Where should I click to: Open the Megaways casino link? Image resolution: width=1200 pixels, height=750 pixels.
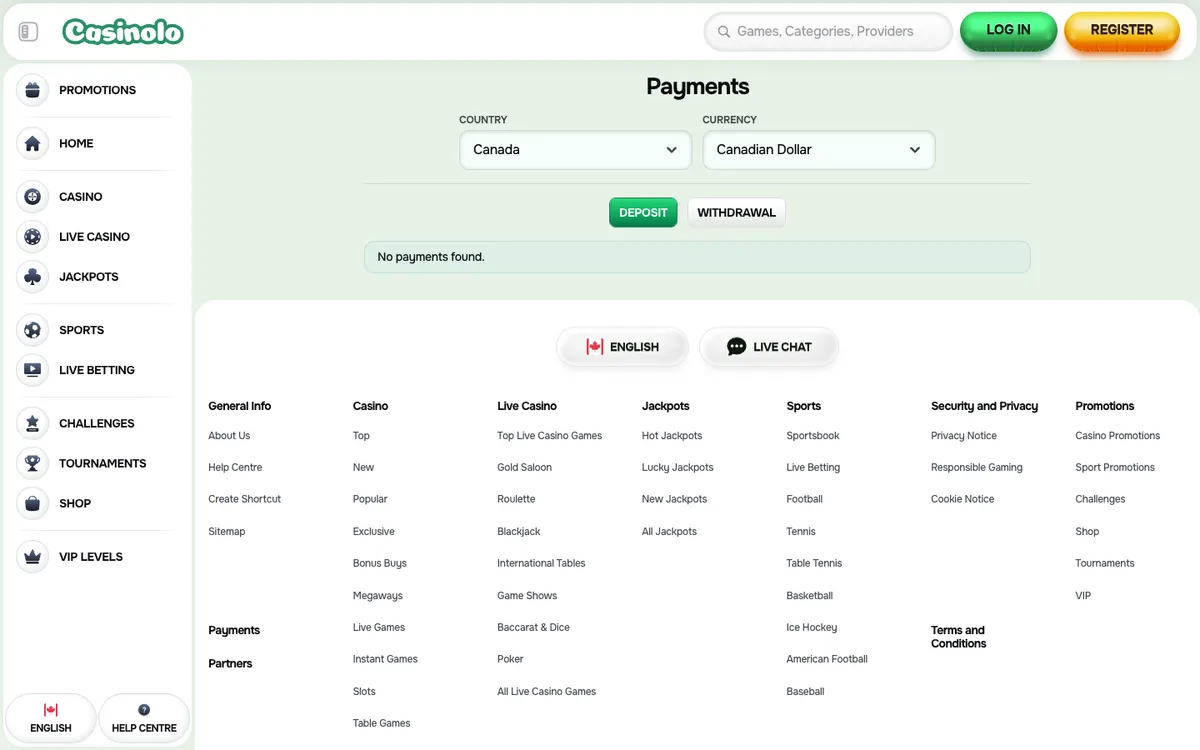point(378,596)
